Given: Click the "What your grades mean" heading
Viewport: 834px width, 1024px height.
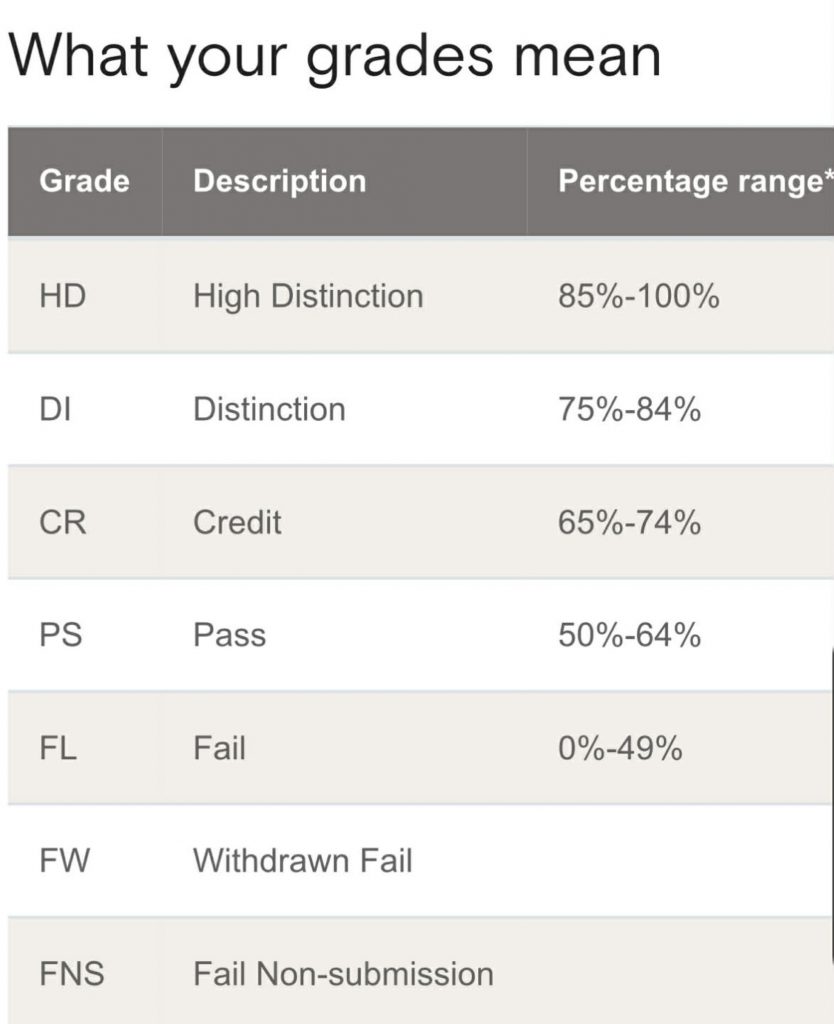Looking at the screenshot, I should click(334, 53).
